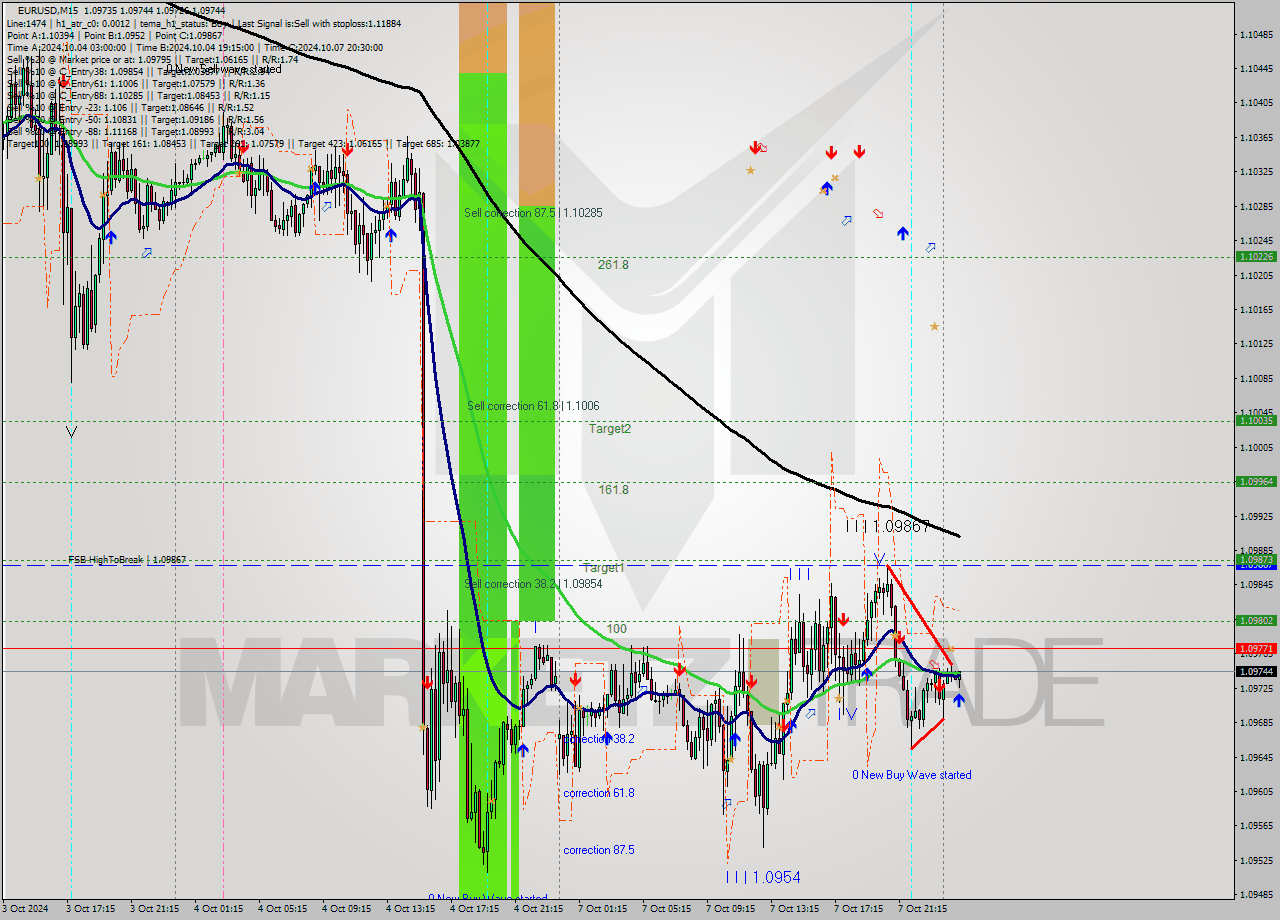Click '4 Oct 21:15' on the time axis
The image size is (1280, 920).
(x=537, y=909)
